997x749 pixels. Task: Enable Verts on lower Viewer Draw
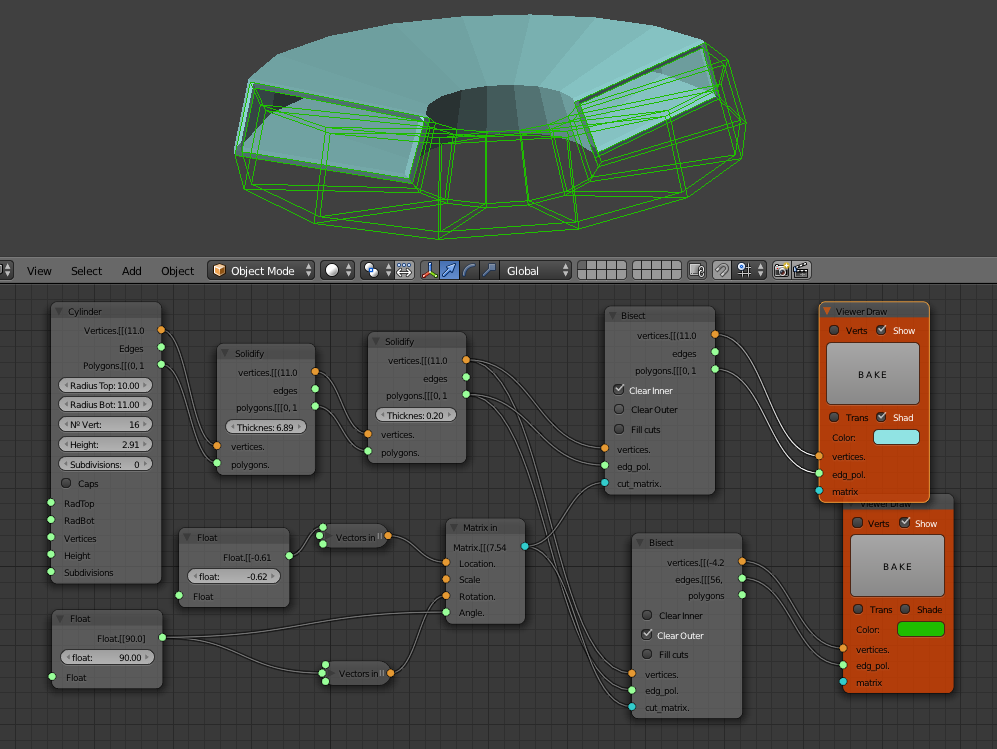[x=857, y=523]
